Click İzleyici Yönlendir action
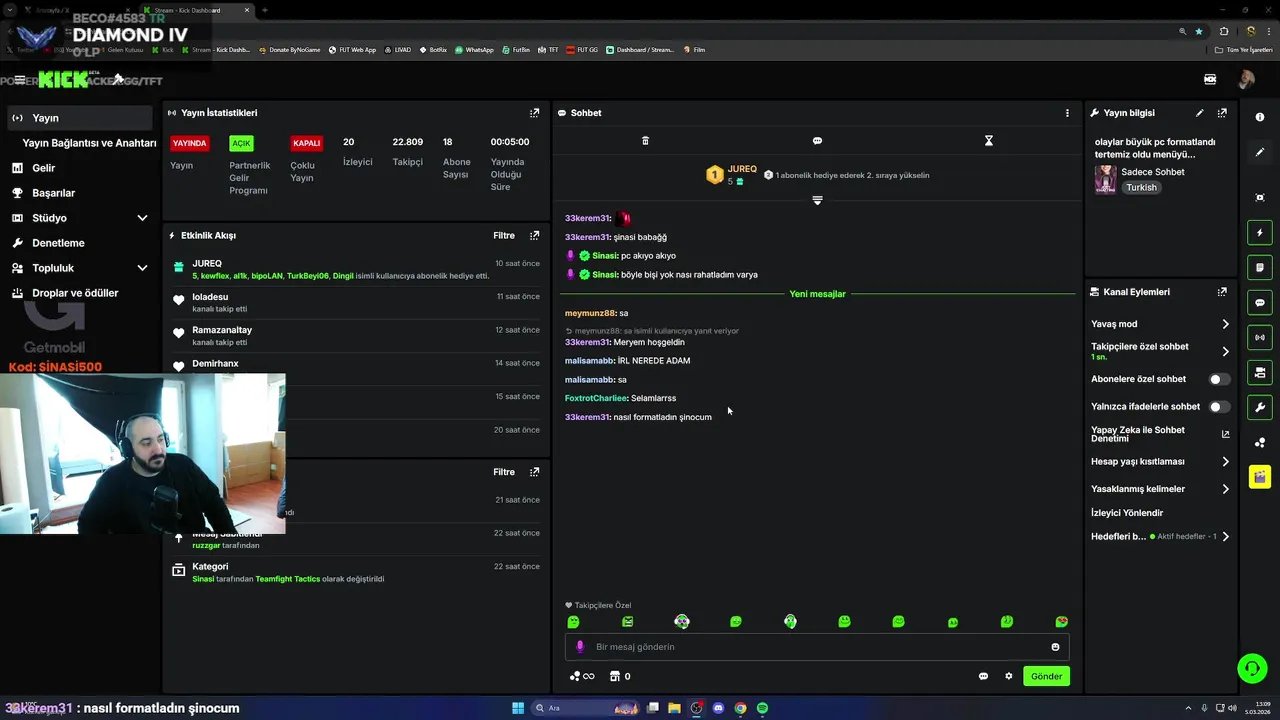 pyautogui.click(x=1127, y=513)
